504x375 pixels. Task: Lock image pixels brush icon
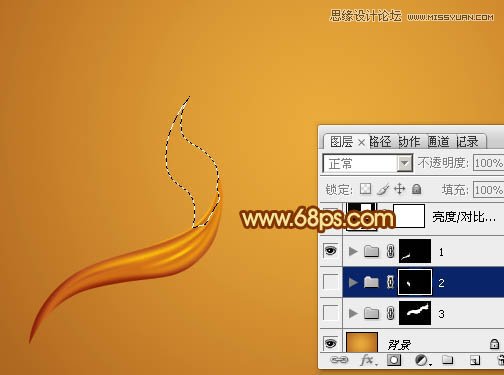[x=383, y=189]
